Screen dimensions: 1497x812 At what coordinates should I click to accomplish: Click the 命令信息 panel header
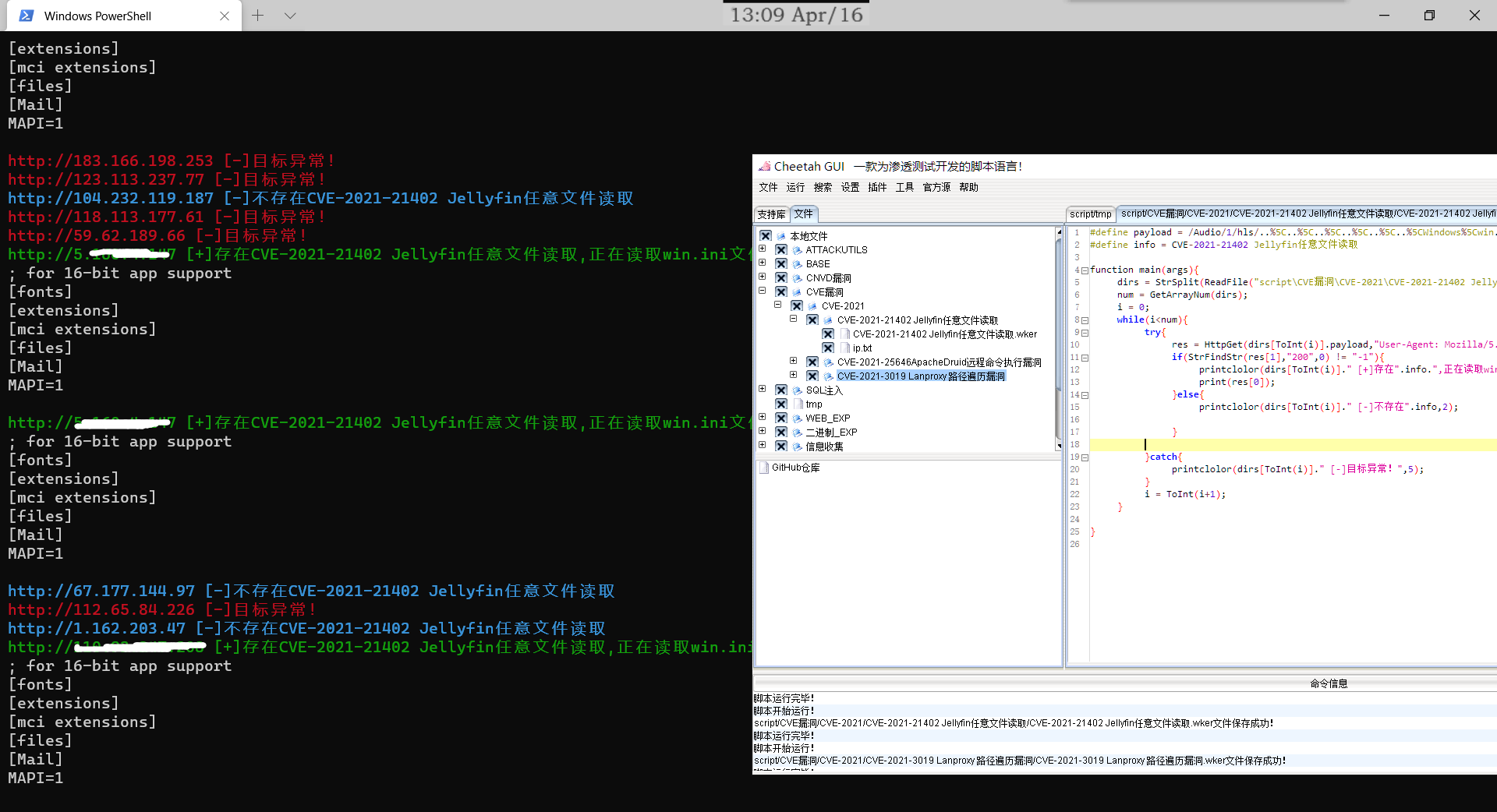point(1329,683)
